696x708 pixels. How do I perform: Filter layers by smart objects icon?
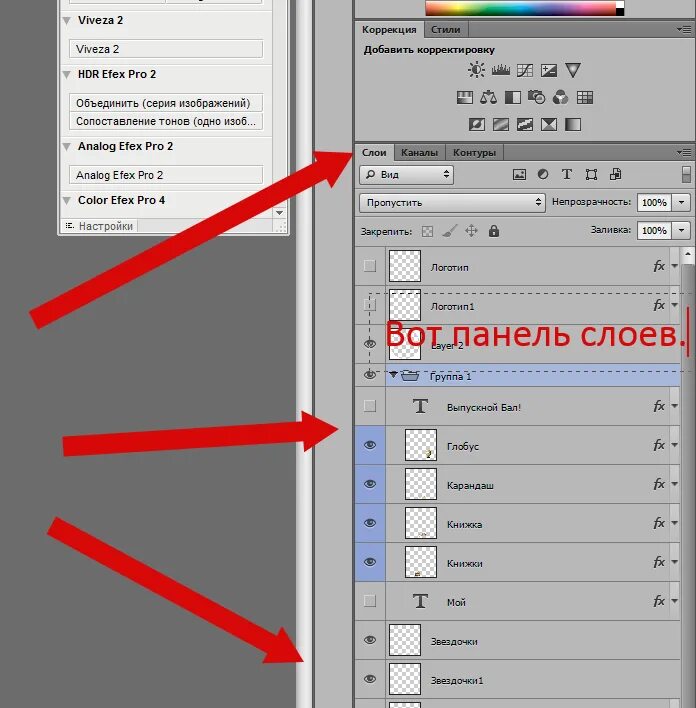click(x=616, y=174)
